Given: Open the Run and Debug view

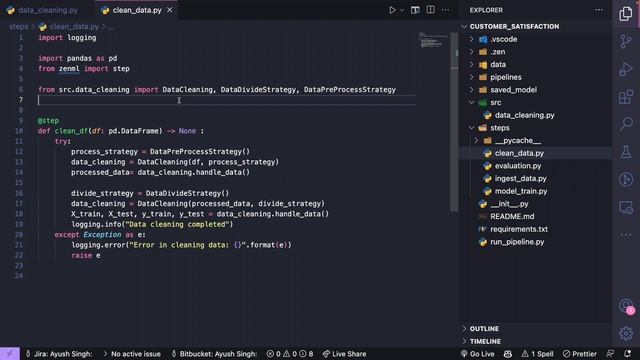Looking at the screenshot, I should point(626,69).
